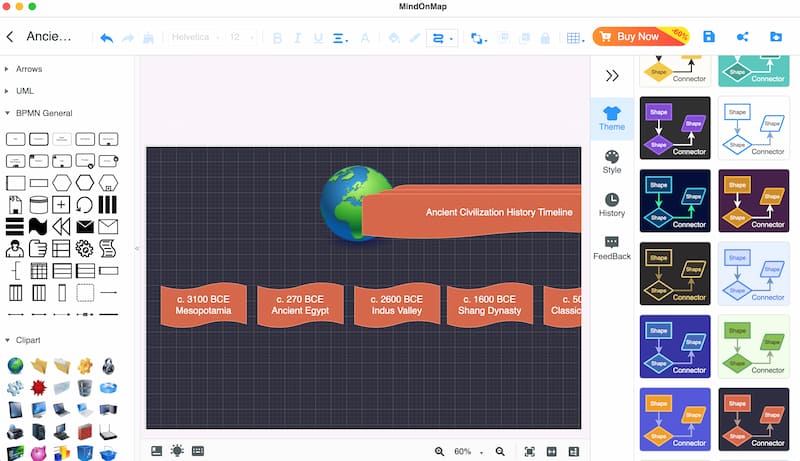Apply the black and purple theme
The image size is (800, 461).
(675, 129)
